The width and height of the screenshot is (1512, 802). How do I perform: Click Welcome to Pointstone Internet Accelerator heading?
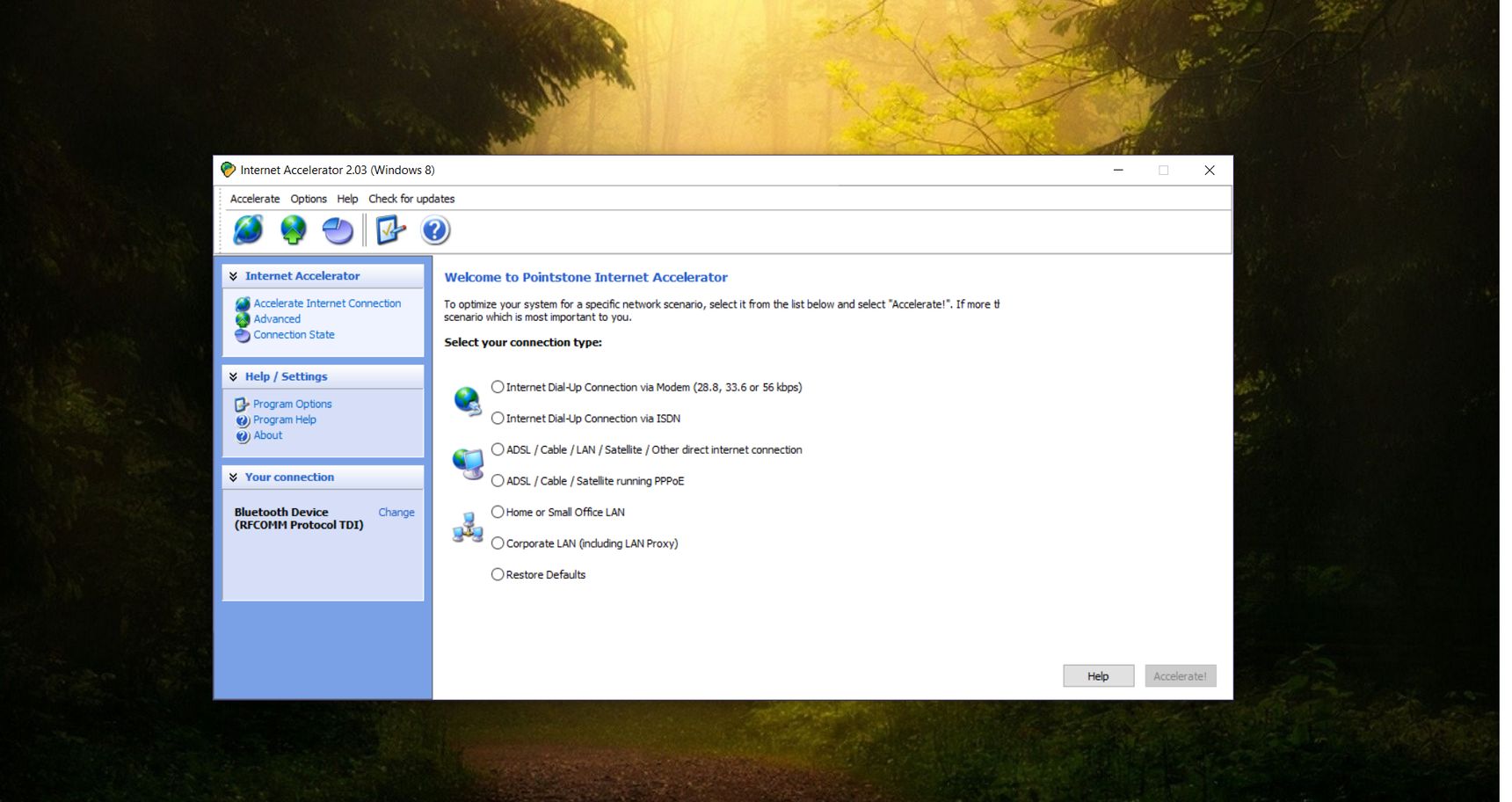(x=586, y=277)
